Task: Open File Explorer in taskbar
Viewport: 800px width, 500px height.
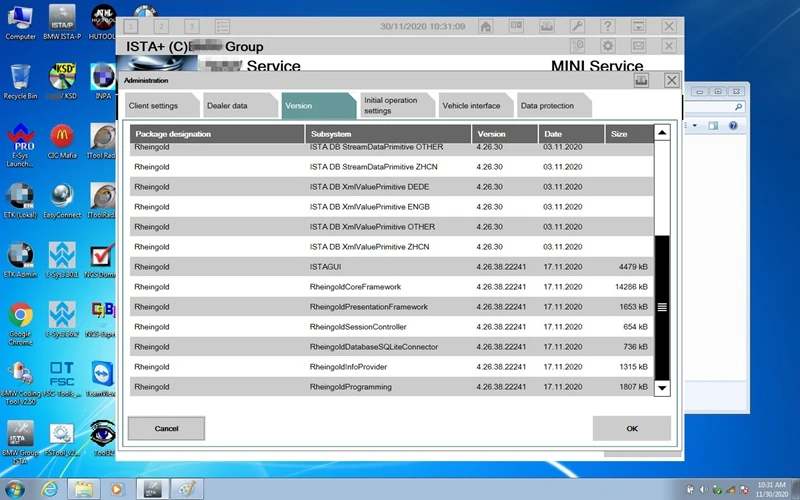Action: tap(84, 489)
